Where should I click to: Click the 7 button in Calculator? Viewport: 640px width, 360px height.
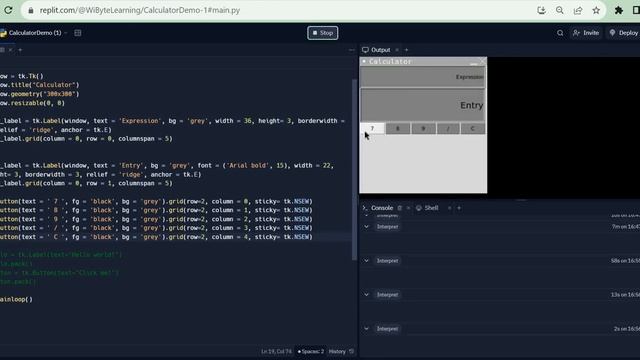coord(372,129)
